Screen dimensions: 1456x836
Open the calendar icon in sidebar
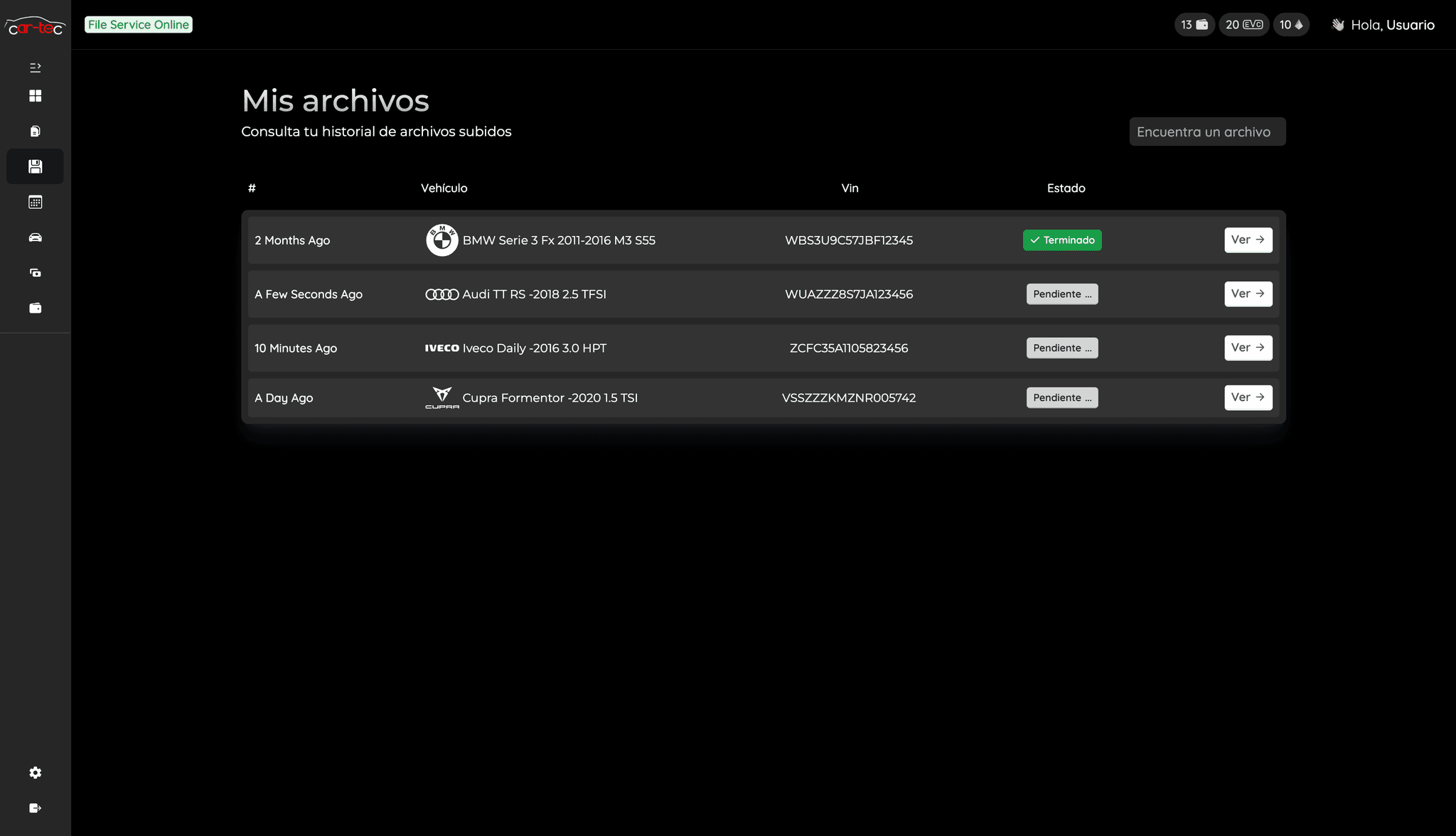click(35, 202)
